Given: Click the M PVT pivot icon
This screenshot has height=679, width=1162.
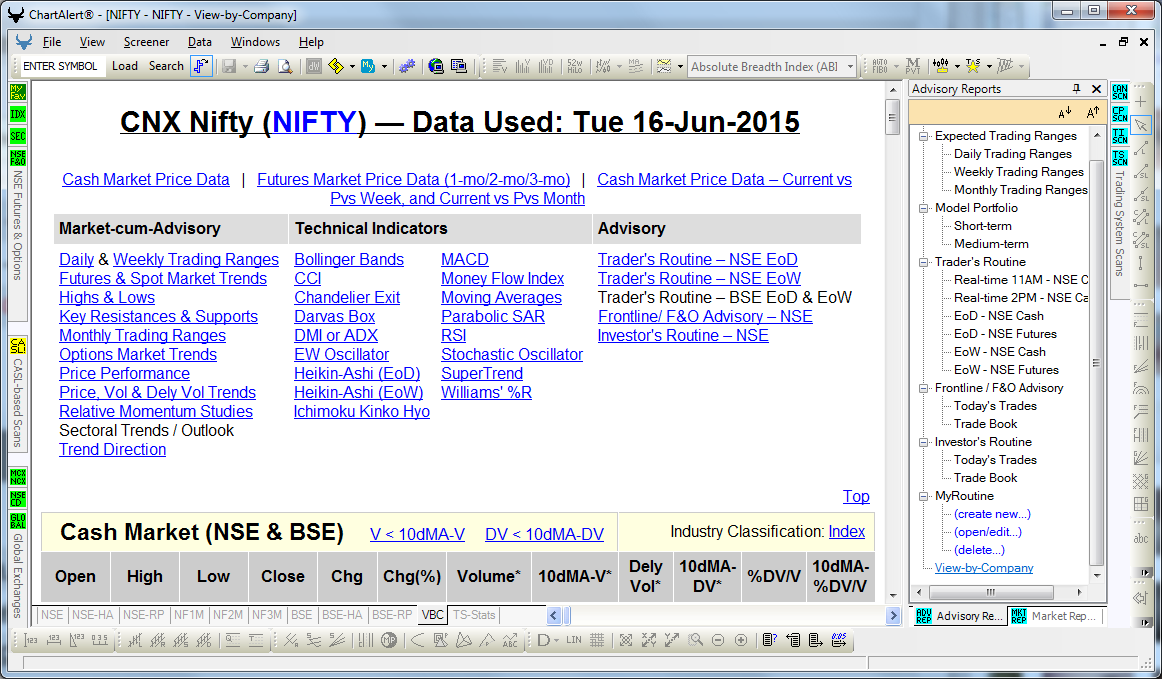Looking at the screenshot, I should pyautogui.click(x=913, y=67).
